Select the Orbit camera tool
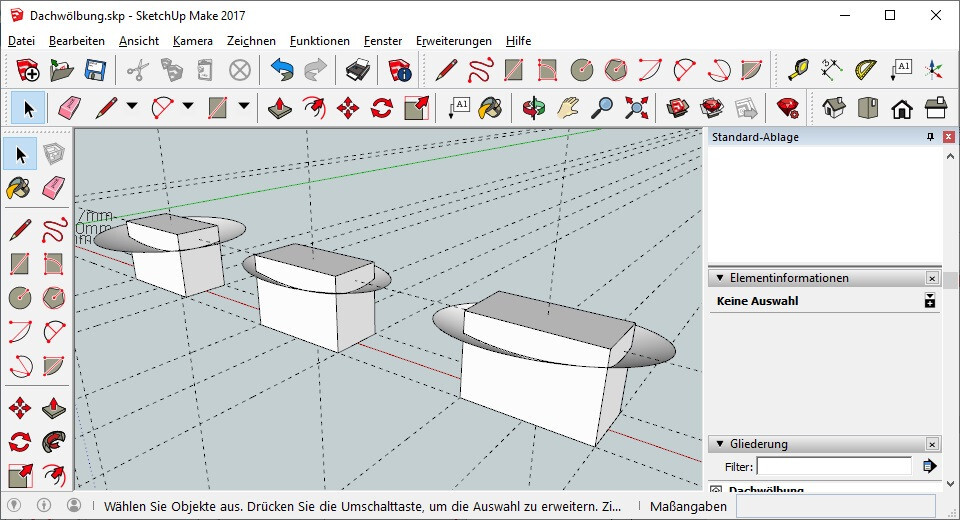 534,108
